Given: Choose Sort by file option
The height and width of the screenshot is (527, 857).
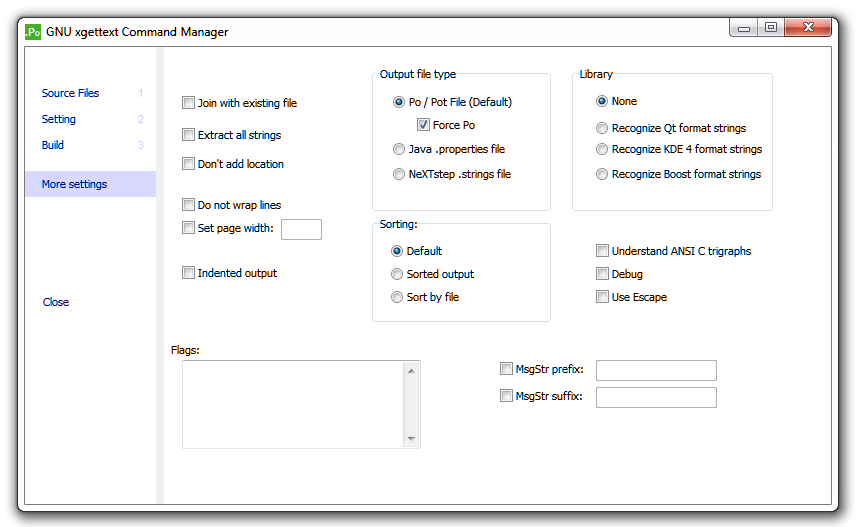Looking at the screenshot, I should 397,297.
